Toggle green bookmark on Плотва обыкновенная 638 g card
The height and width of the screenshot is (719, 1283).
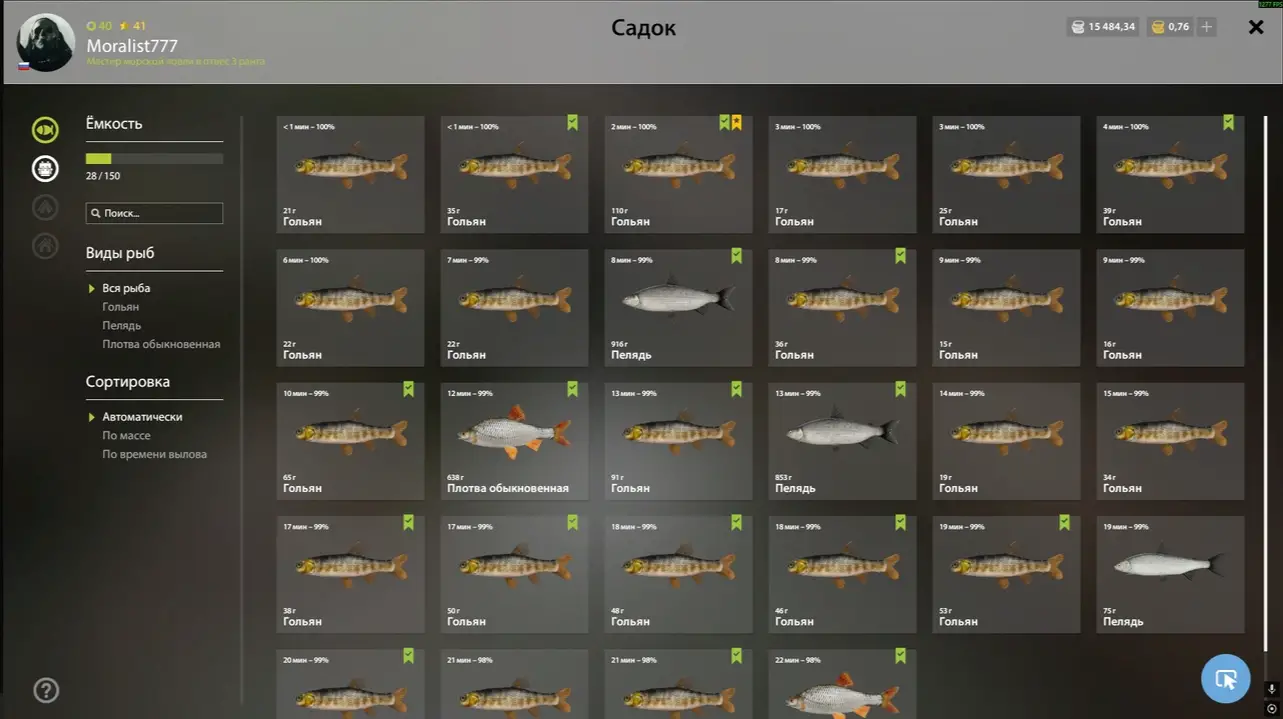[573, 389]
